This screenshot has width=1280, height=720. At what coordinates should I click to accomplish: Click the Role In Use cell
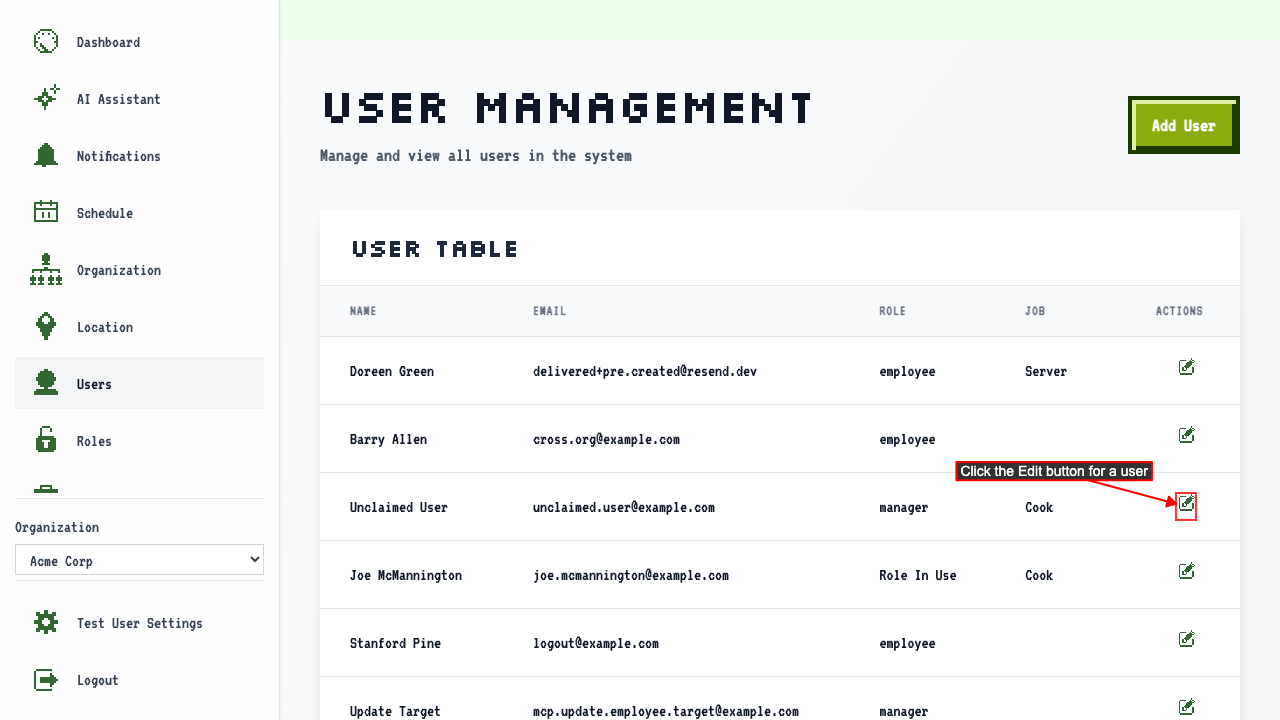(x=918, y=575)
